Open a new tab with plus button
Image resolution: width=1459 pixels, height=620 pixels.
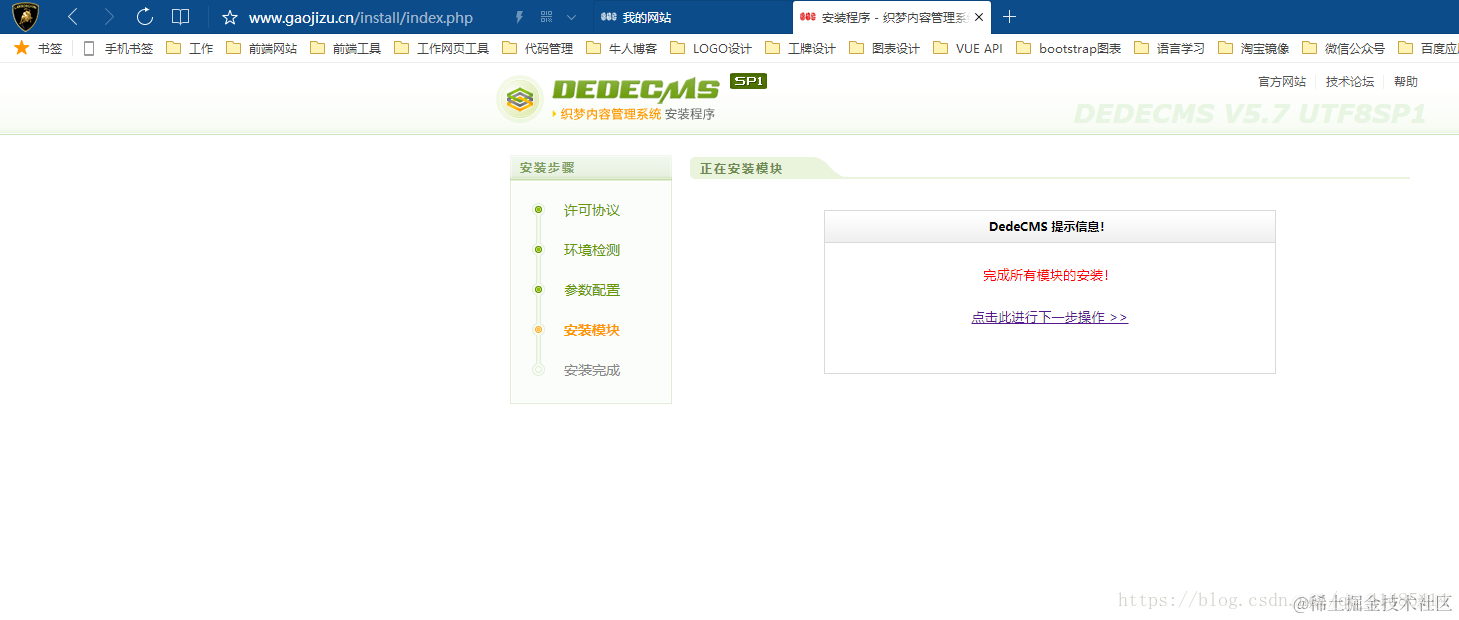click(1010, 17)
